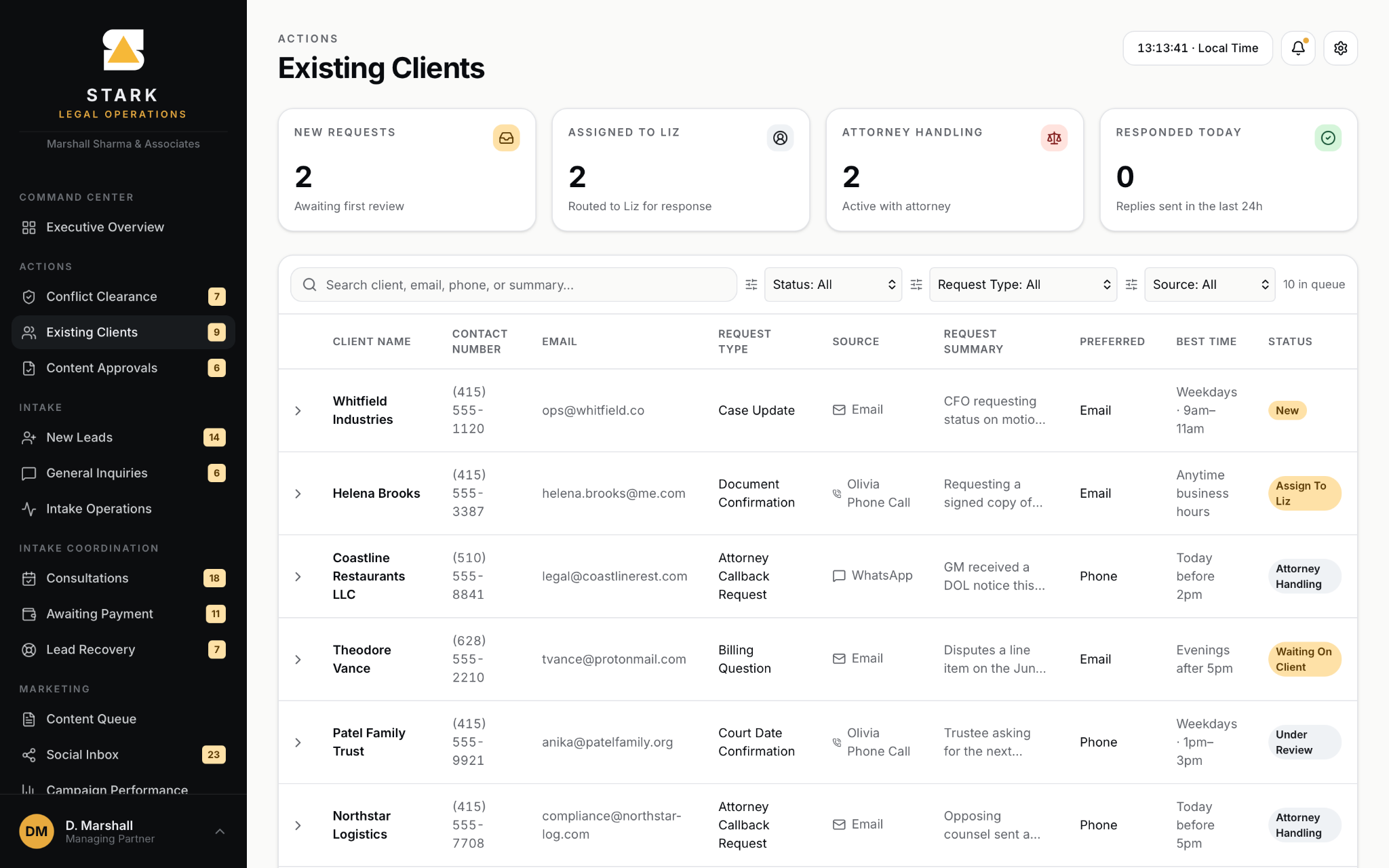
Task: Expand the Whitfield Industries row
Action: pos(298,411)
